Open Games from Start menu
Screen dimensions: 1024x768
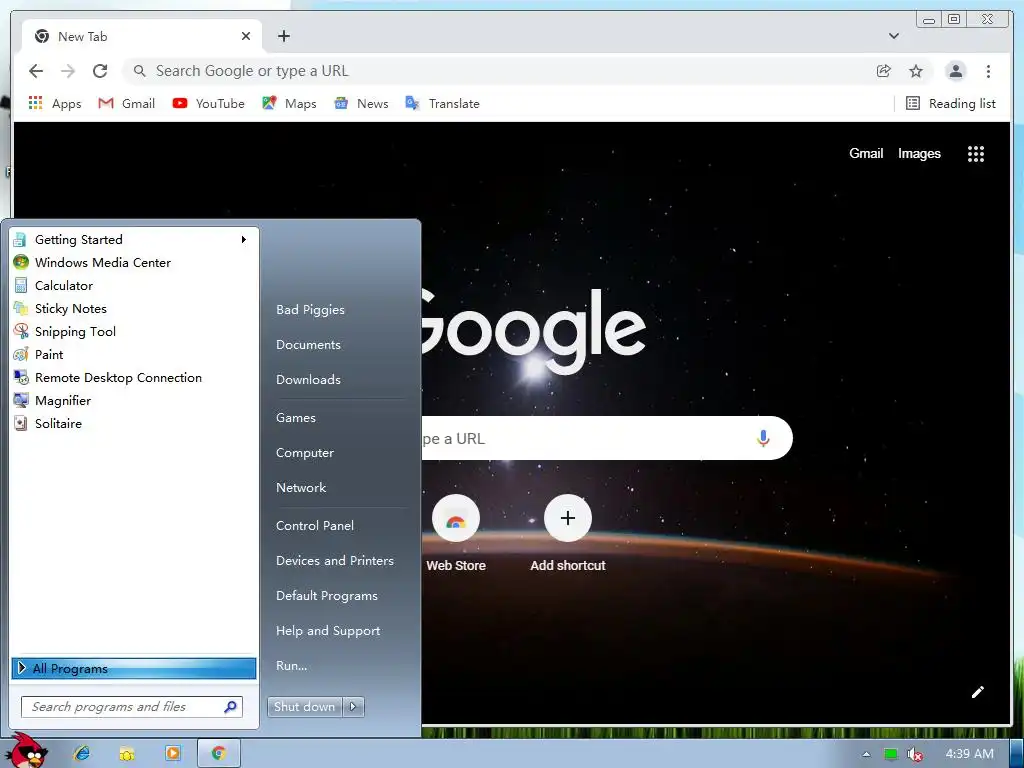(296, 418)
